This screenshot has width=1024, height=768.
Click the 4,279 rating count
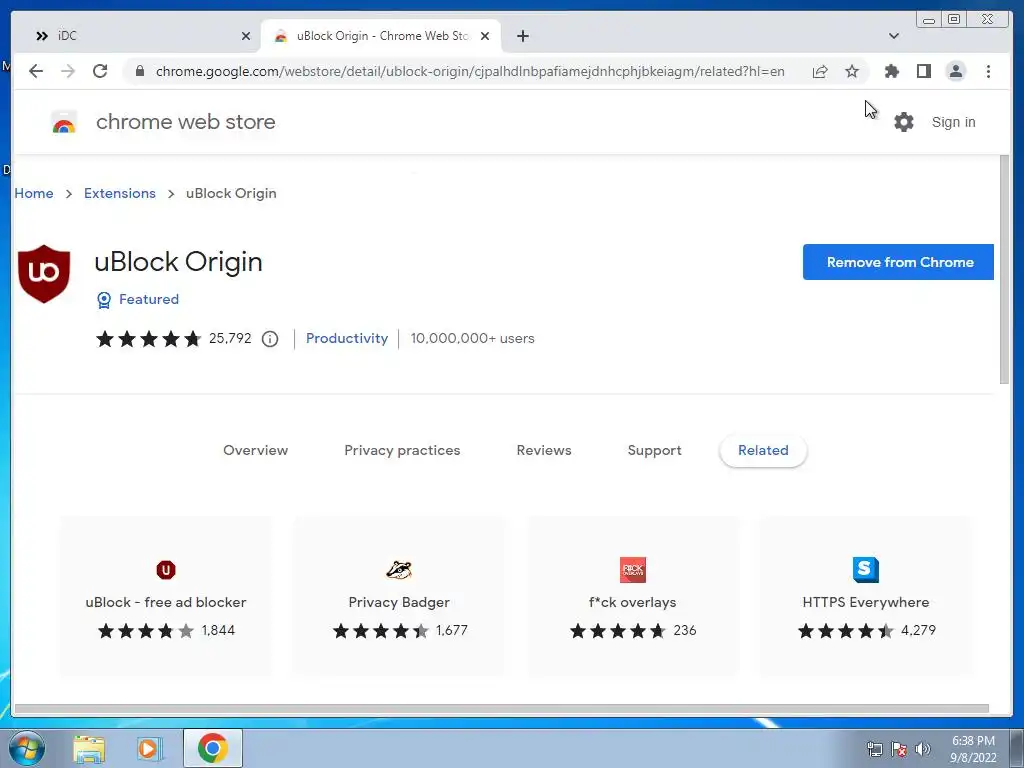pyautogui.click(x=918, y=630)
